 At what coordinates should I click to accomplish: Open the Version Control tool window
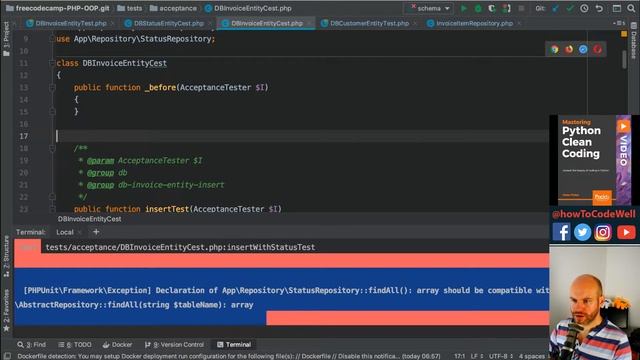coord(174,344)
